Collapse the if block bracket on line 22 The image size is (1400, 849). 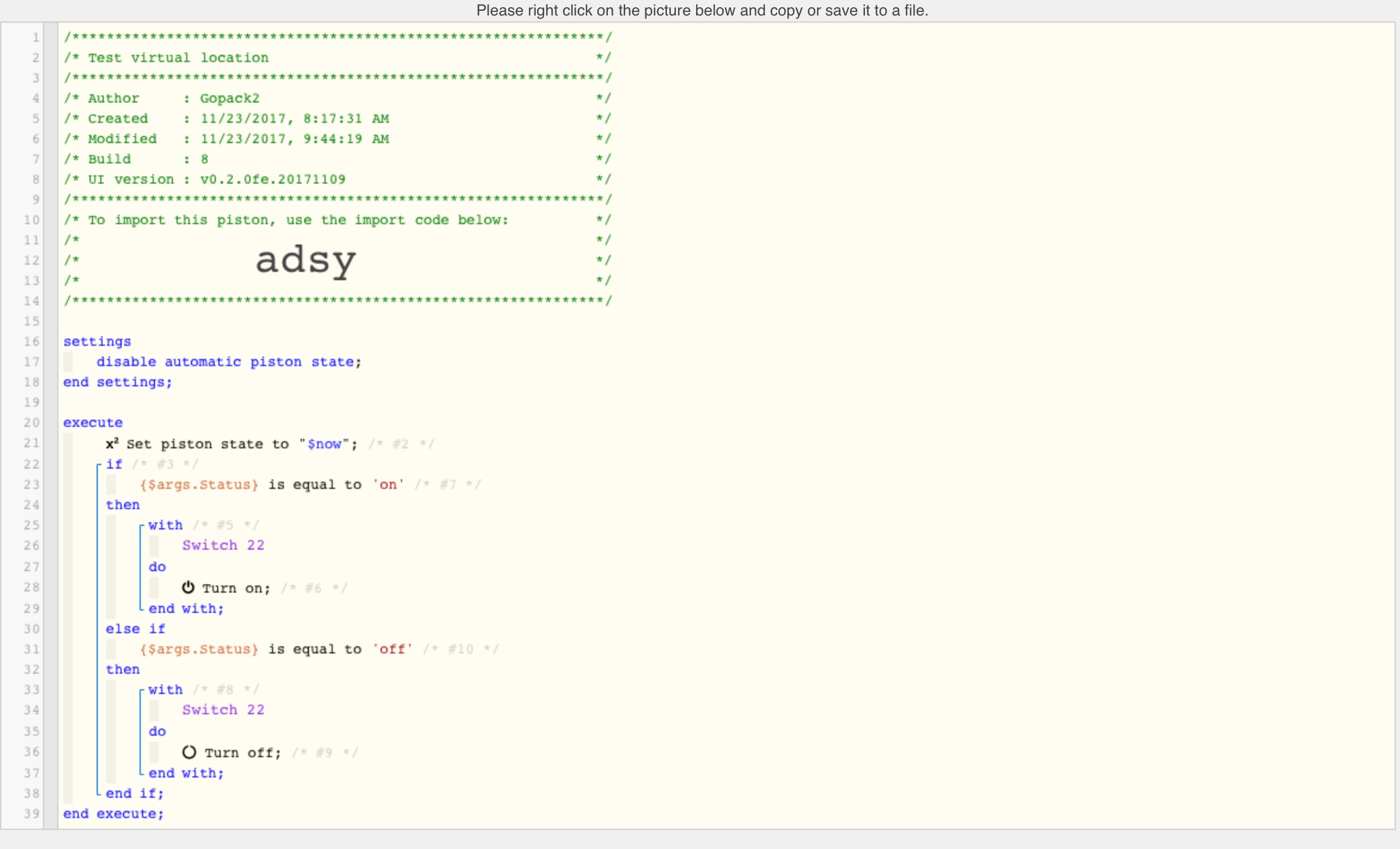(x=98, y=465)
